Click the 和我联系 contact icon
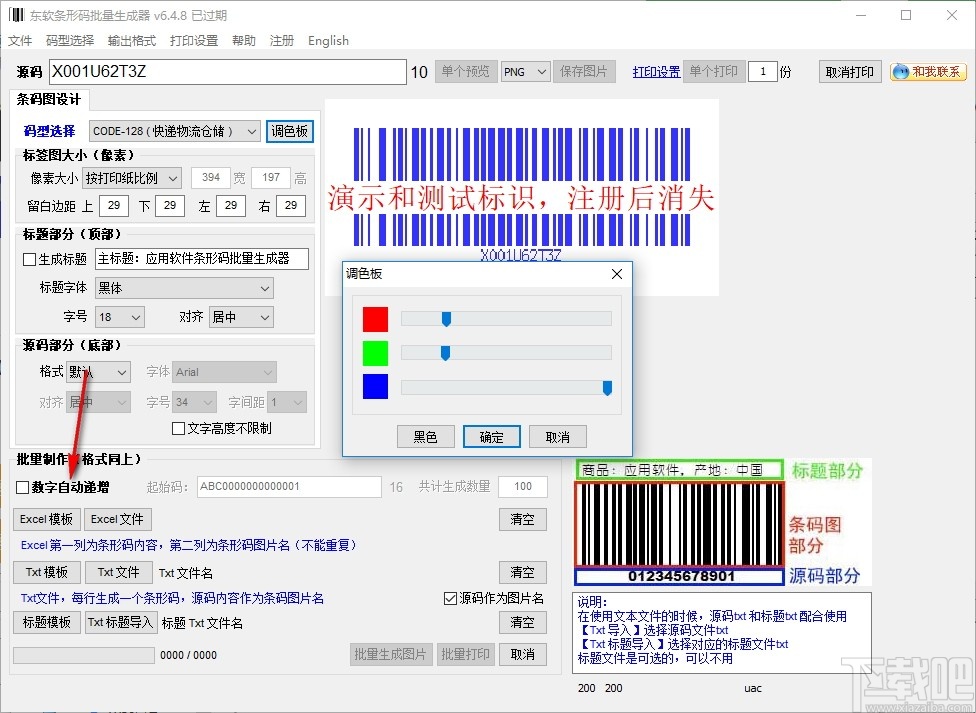Image resolution: width=976 pixels, height=713 pixels. click(927, 71)
